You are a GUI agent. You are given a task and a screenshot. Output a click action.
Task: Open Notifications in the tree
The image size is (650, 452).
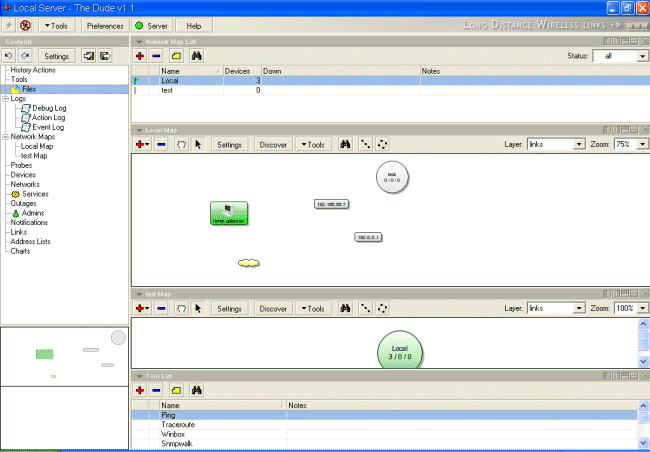29,222
